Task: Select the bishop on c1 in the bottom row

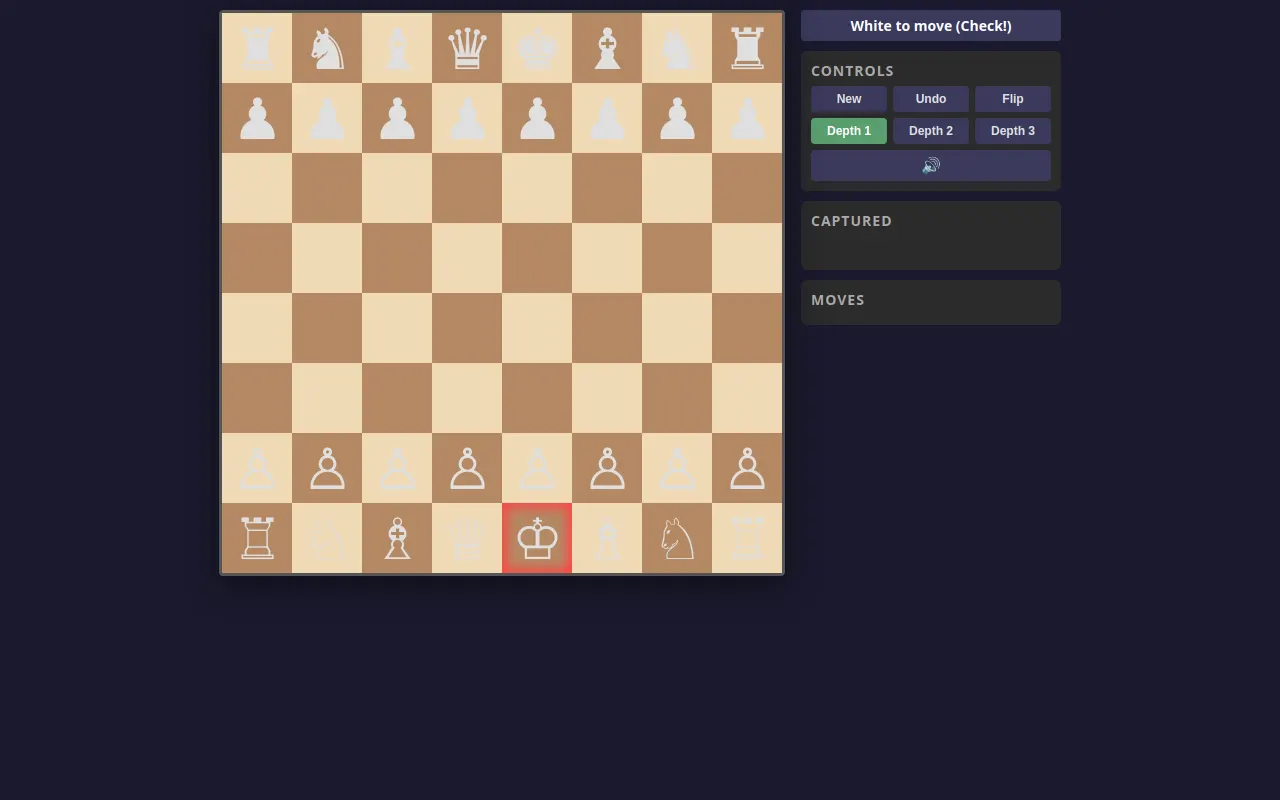Action: click(x=397, y=538)
